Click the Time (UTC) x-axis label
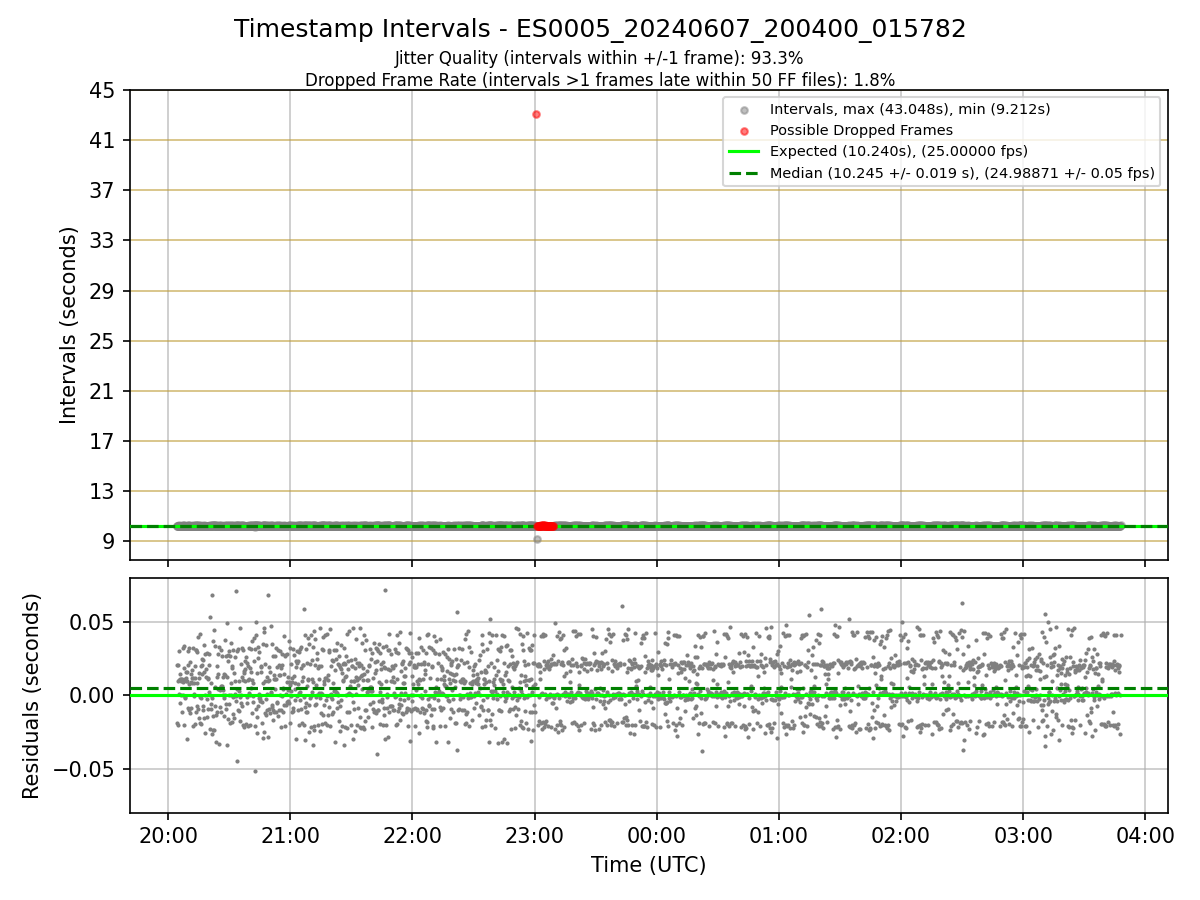This screenshot has width=1200, height=900. tap(648, 865)
